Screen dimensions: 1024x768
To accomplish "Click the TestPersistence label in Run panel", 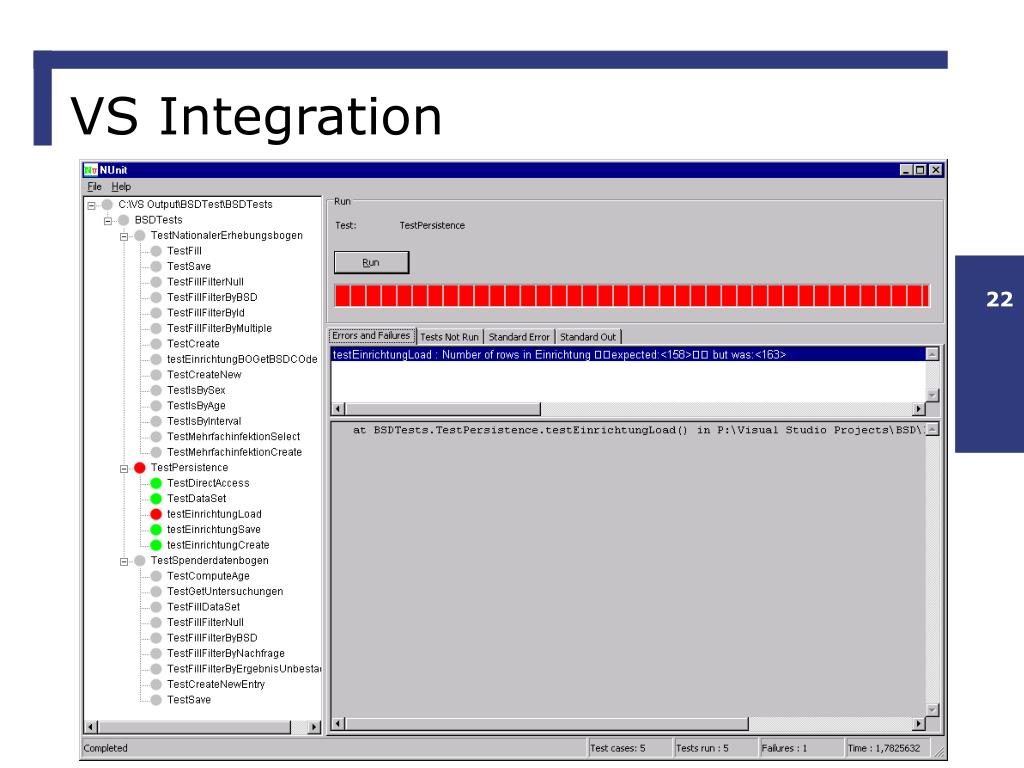I will (432, 225).
